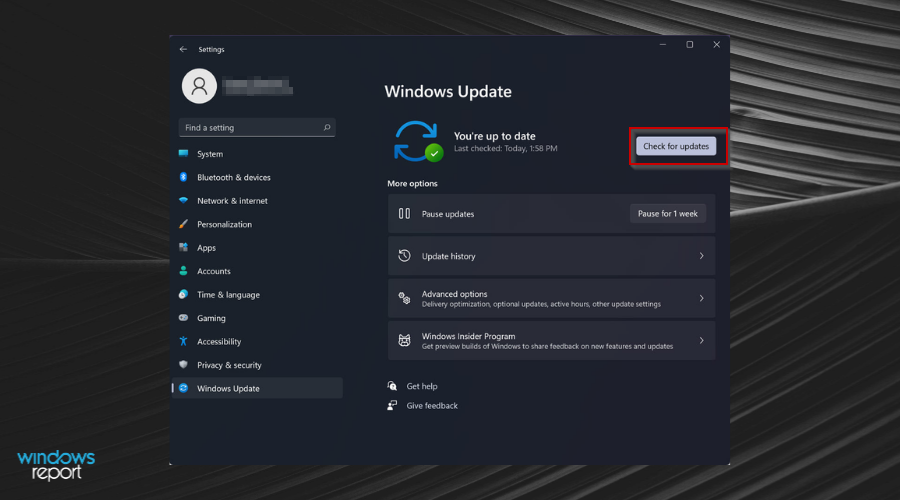Click the Accounts person icon
900x500 pixels.
(x=184, y=271)
